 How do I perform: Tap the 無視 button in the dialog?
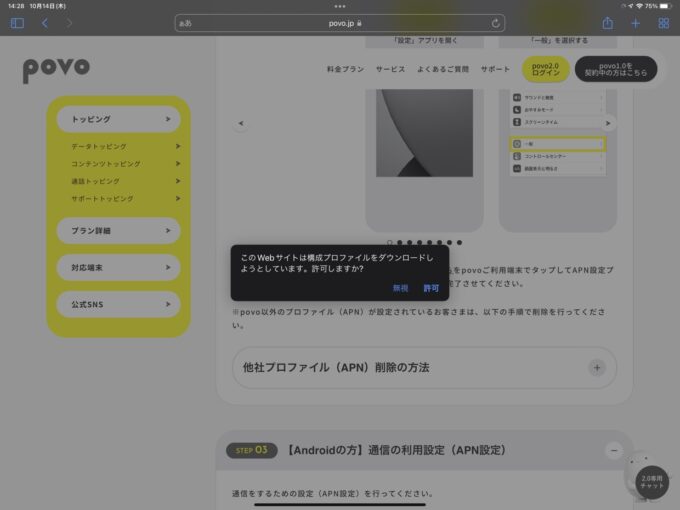(400, 288)
